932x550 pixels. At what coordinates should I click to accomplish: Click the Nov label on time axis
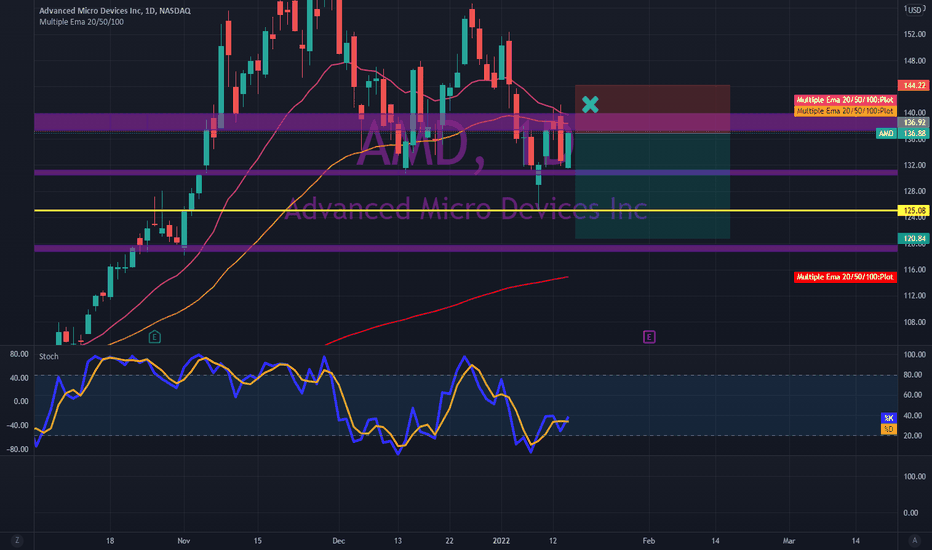tap(183, 541)
